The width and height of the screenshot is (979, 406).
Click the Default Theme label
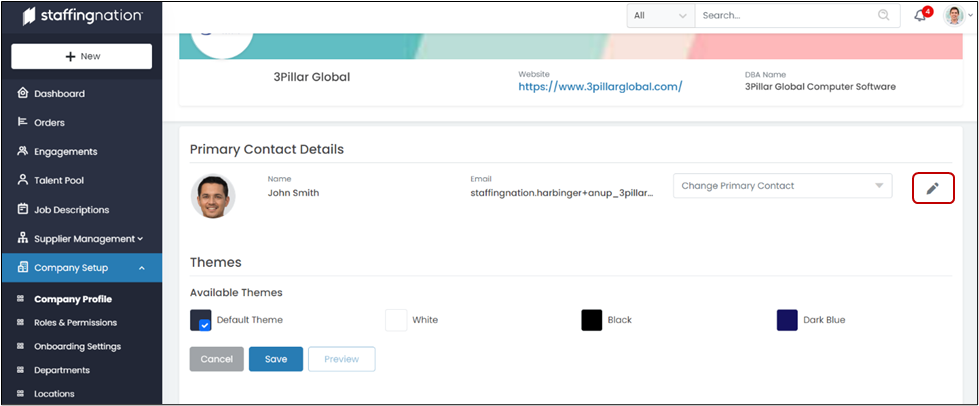point(250,320)
